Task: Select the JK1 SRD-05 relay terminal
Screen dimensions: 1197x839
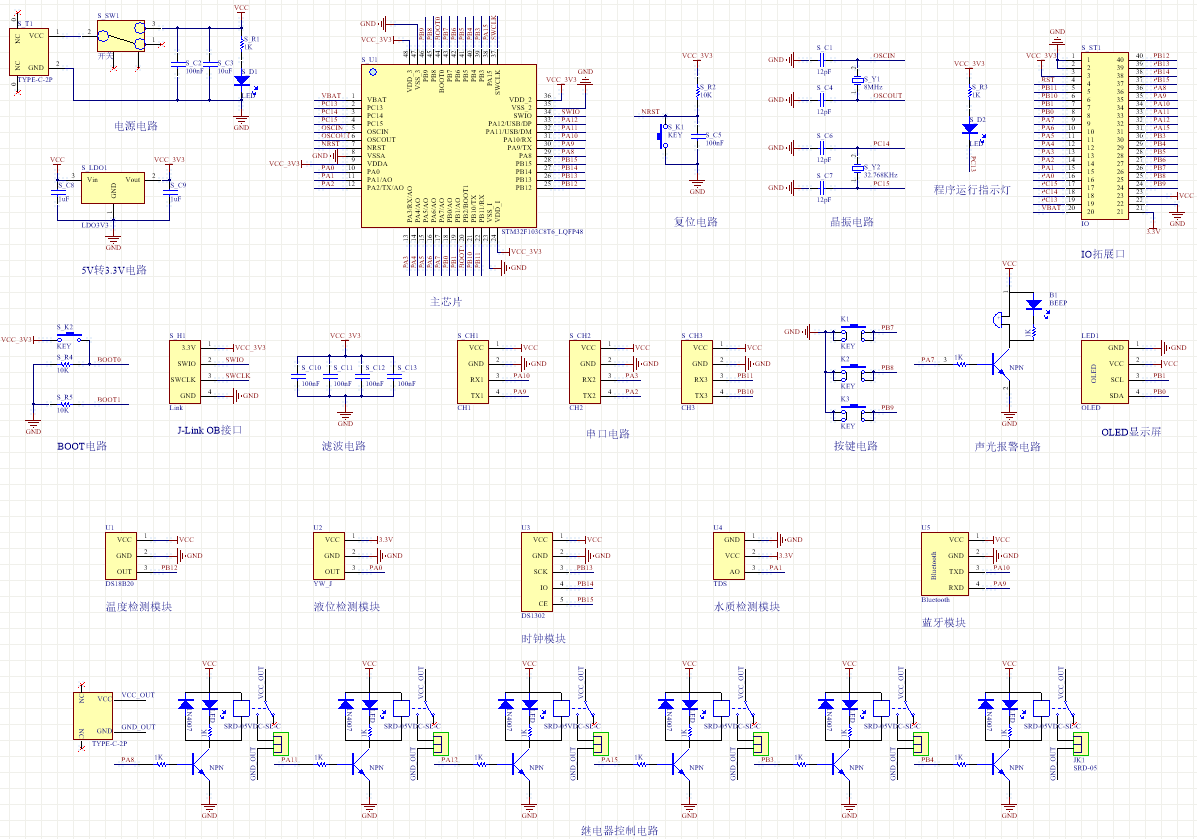Action: click(x=1080, y=744)
